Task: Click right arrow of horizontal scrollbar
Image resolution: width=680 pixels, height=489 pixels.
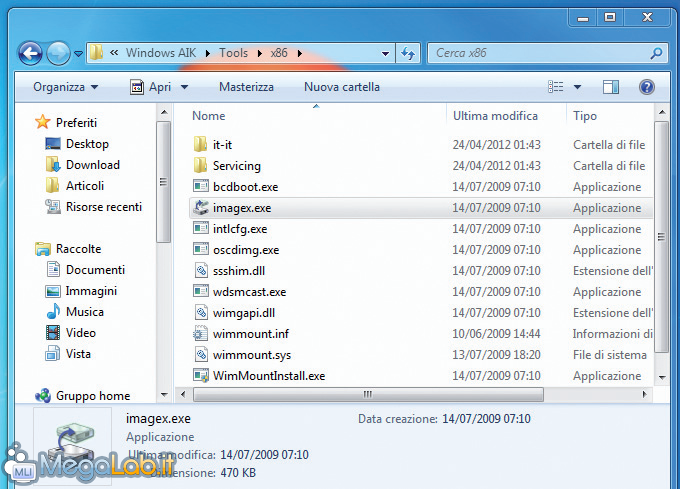Action: (644, 394)
